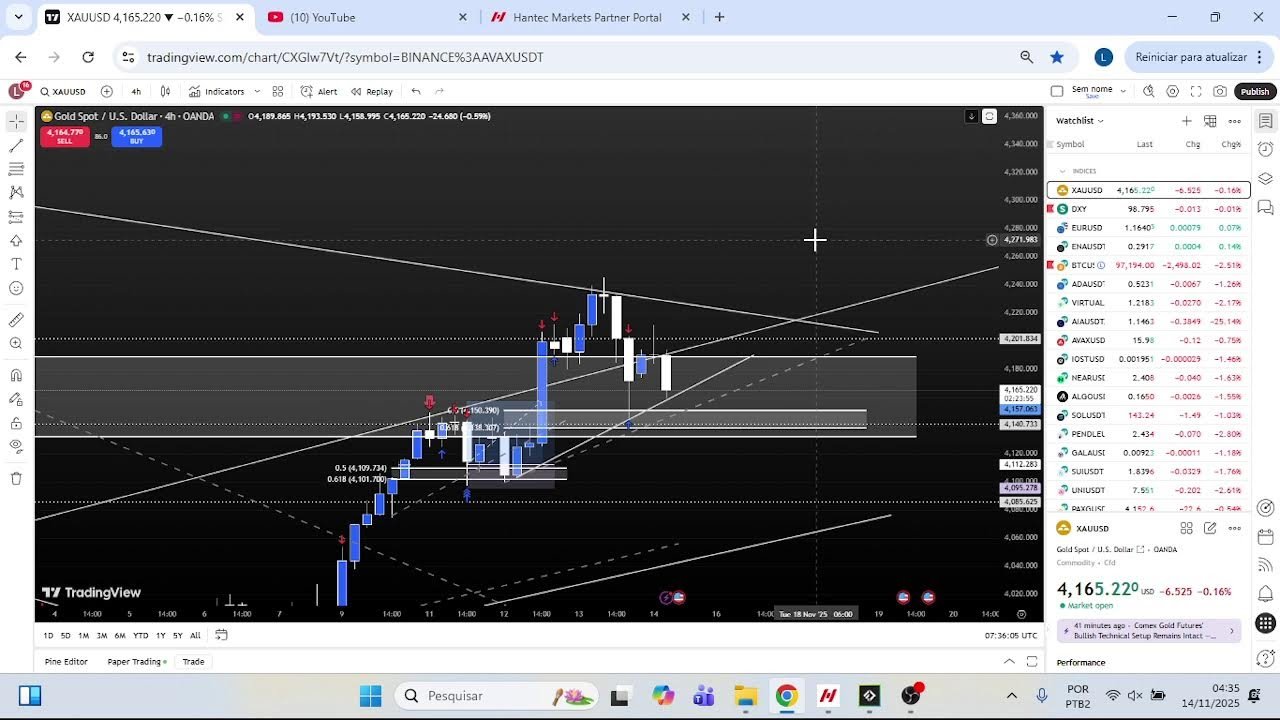This screenshot has width=1280, height=720.
Task: Open the Comex Gold Futures news item
Action: pyautogui.click(x=1148, y=631)
